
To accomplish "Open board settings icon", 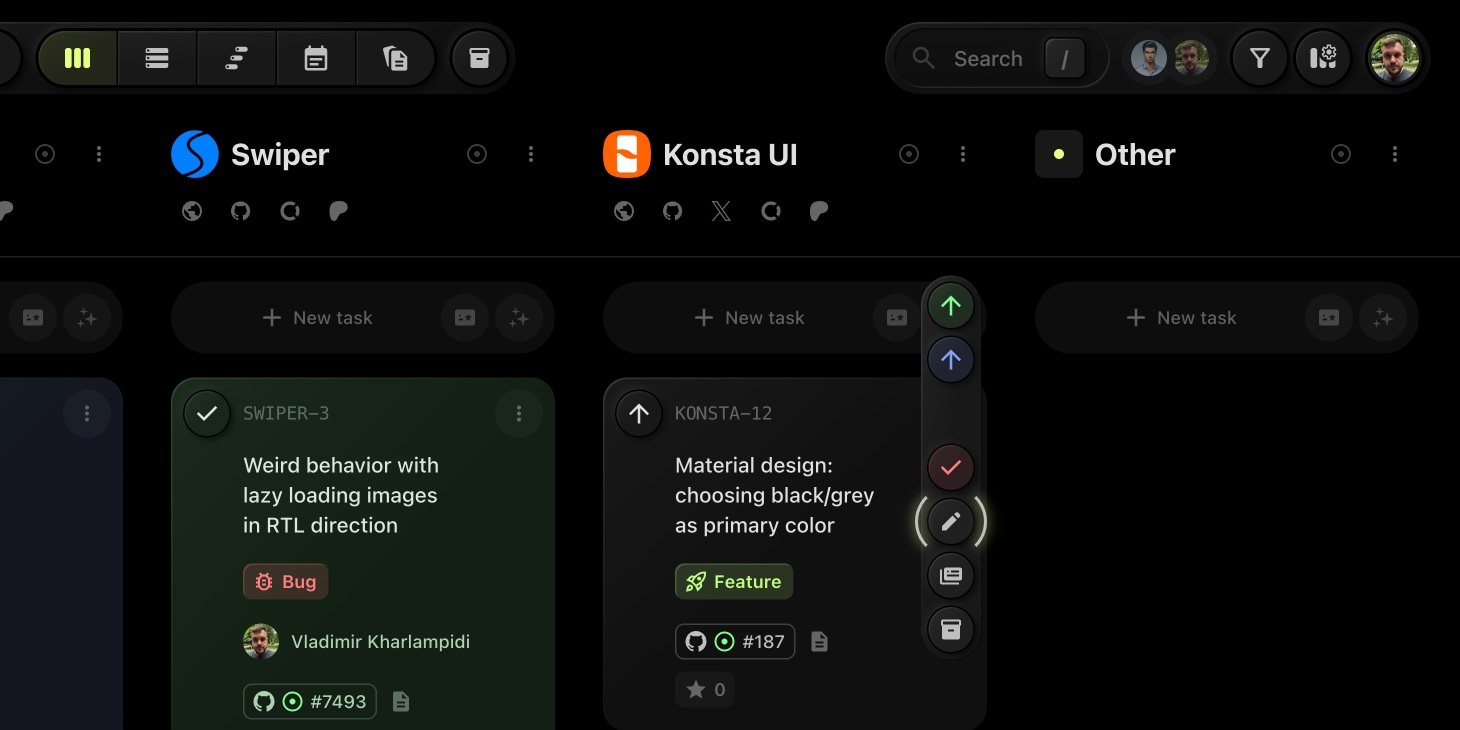I will click(1323, 58).
